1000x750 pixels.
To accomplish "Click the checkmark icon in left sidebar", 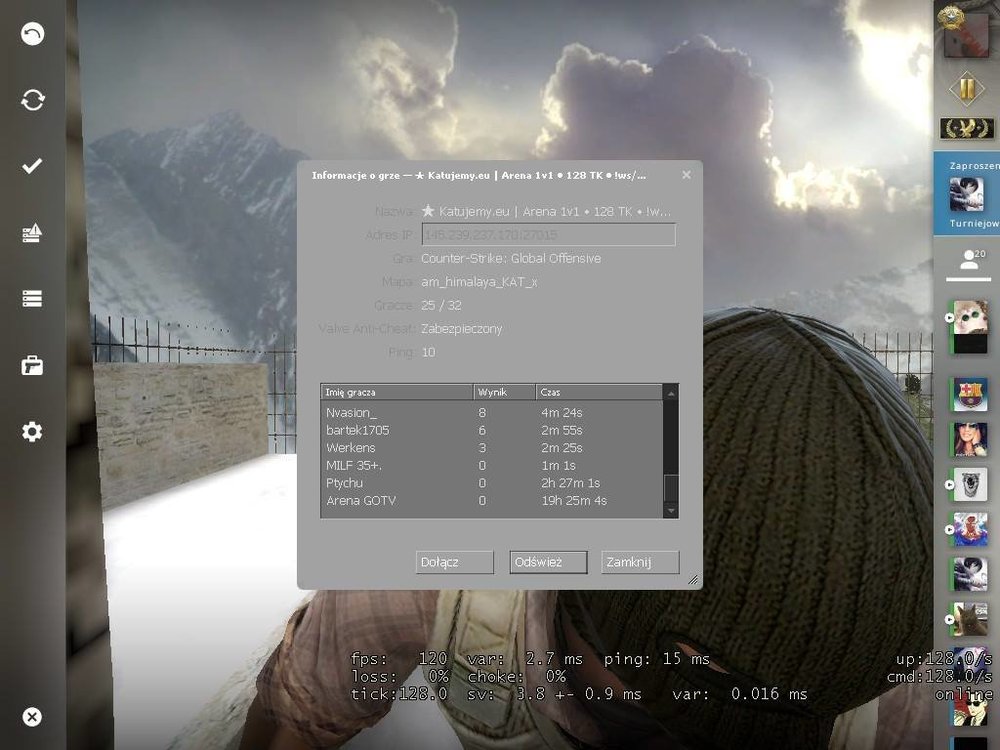I will pyautogui.click(x=32, y=166).
